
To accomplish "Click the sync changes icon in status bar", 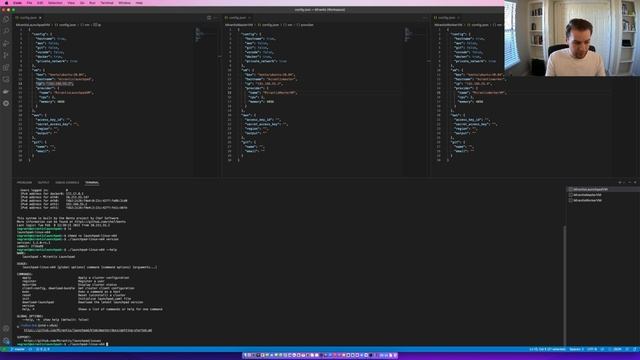I will pyautogui.click(x=30, y=349).
